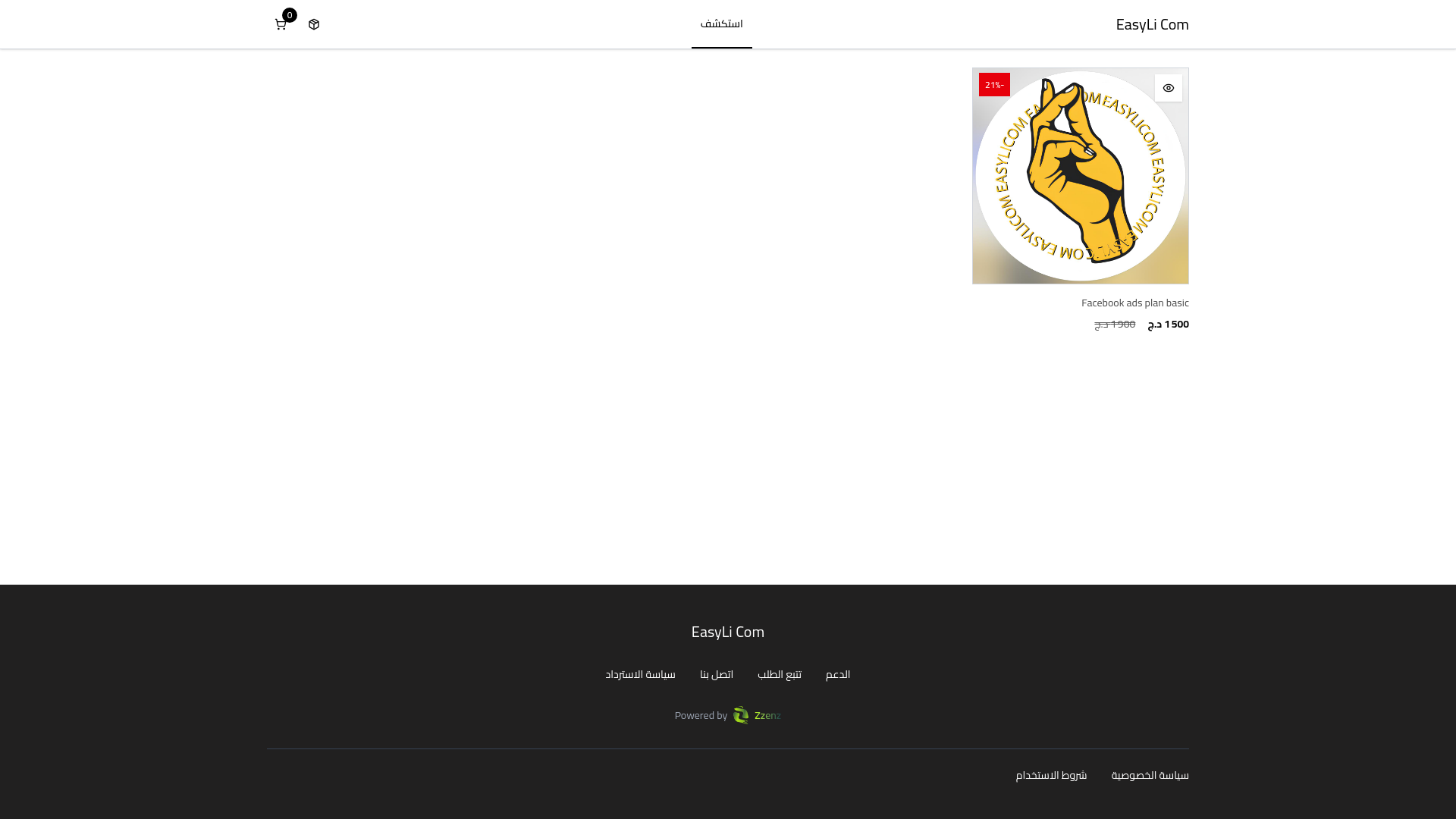The width and height of the screenshot is (1456, 819).
Task: Click the cart count badge 0
Action: (x=290, y=15)
